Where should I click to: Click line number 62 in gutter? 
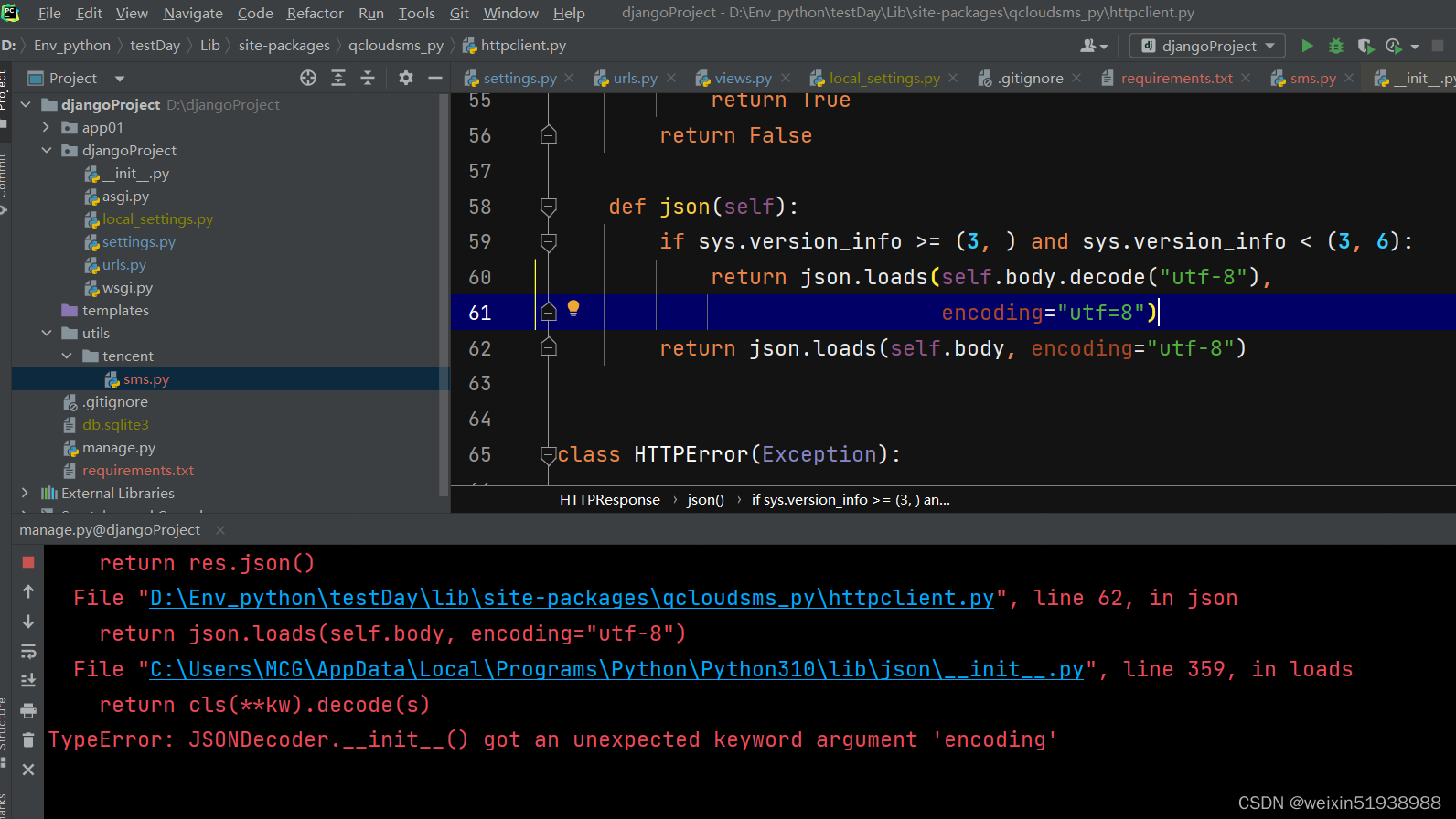(x=480, y=348)
